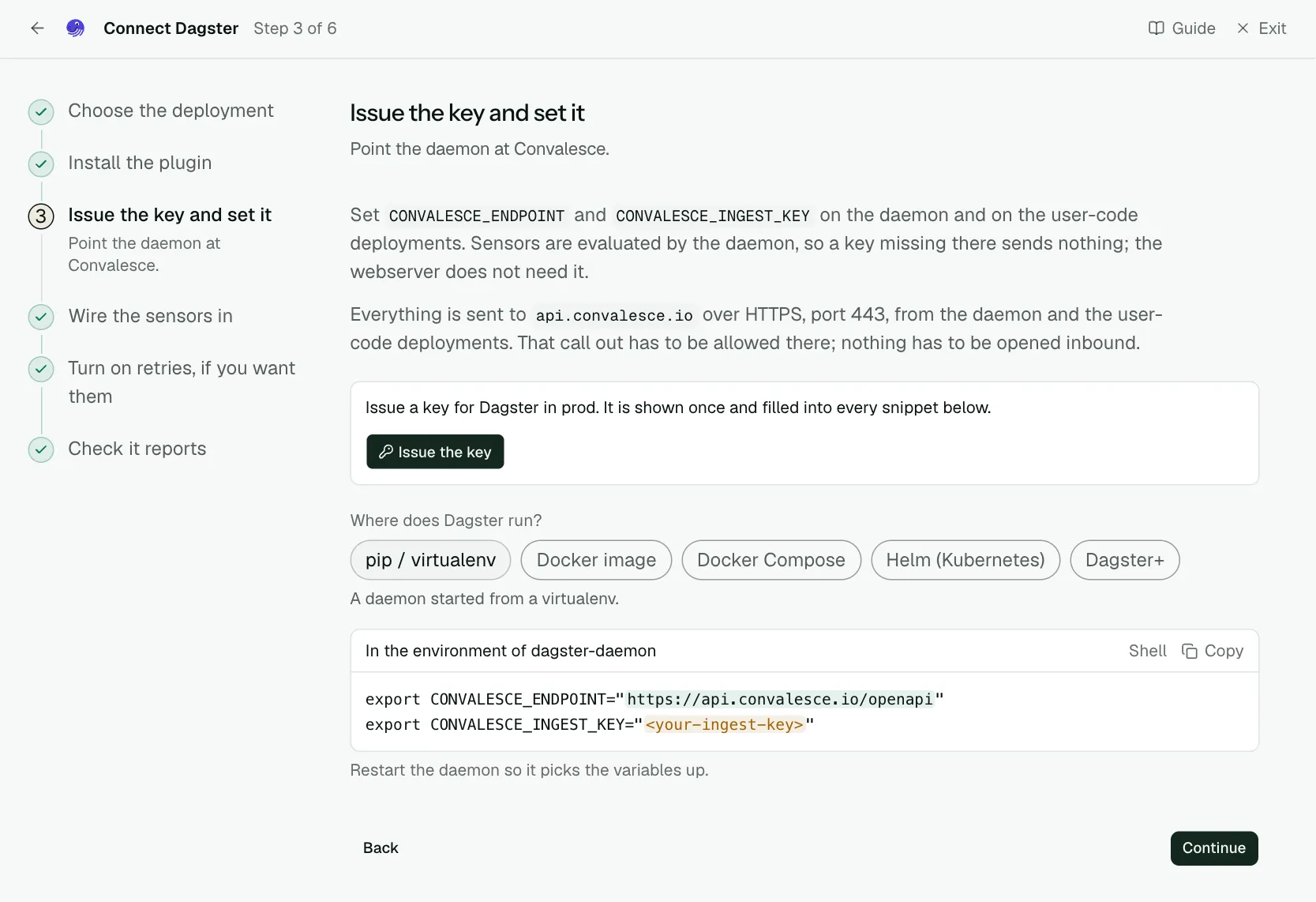
Task: Click the step 3 circle indicator
Action: (x=41, y=216)
